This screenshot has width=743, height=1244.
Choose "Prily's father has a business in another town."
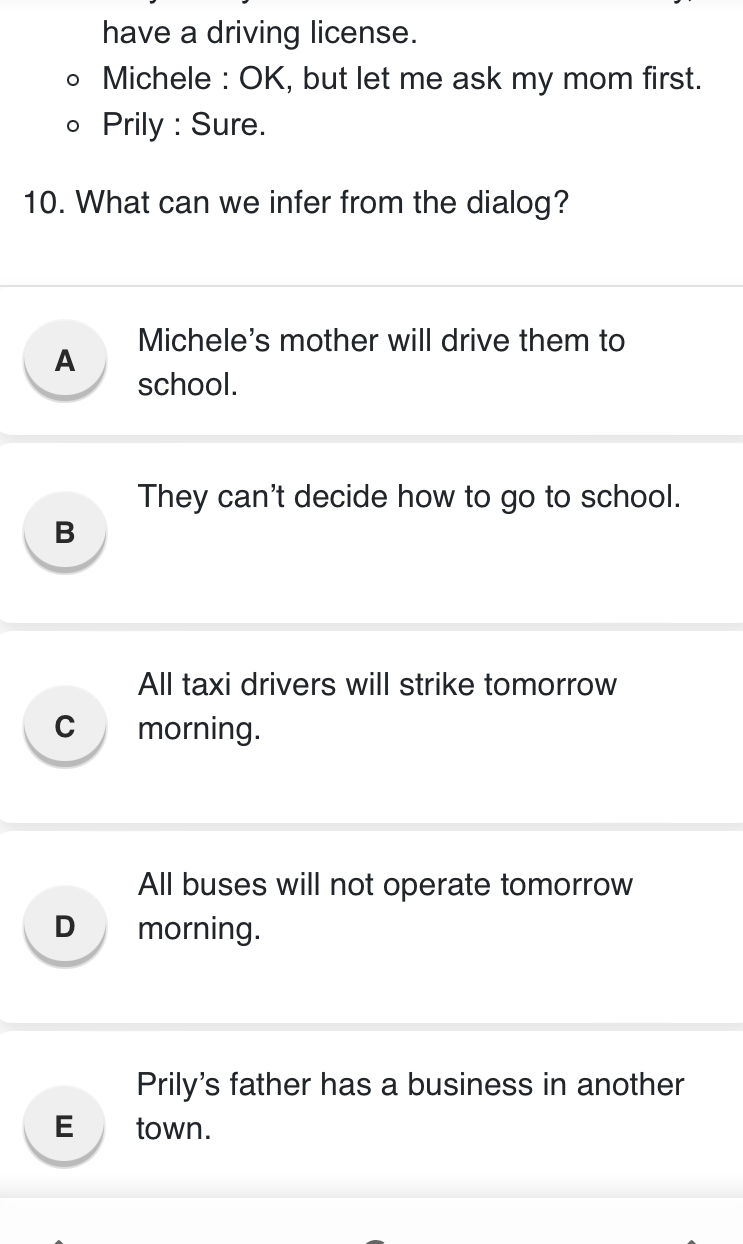coord(410,1106)
